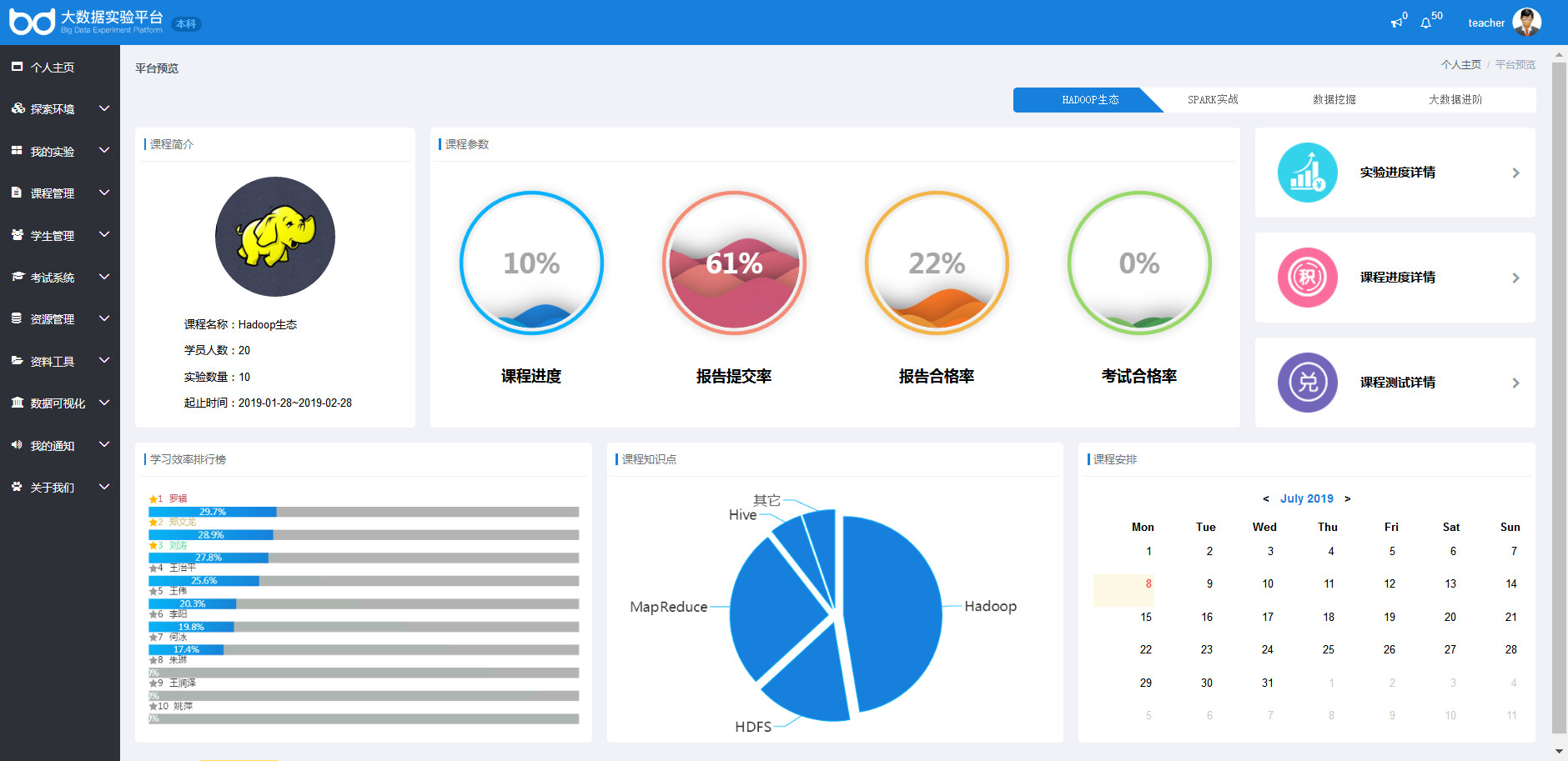Click the bd platform logo
1568x761 pixels.
pyautogui.click(x=32, y=22)
